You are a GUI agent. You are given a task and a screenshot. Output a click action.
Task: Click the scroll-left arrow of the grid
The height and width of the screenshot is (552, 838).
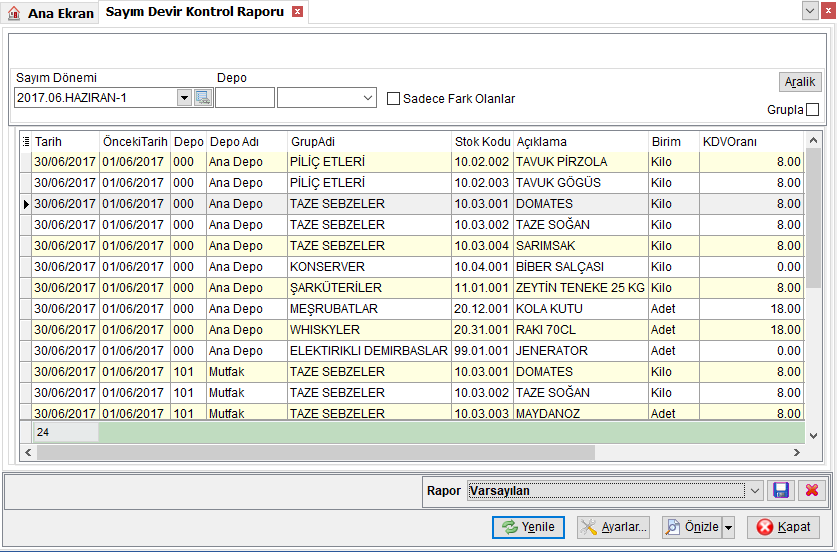tap(28, 453)
